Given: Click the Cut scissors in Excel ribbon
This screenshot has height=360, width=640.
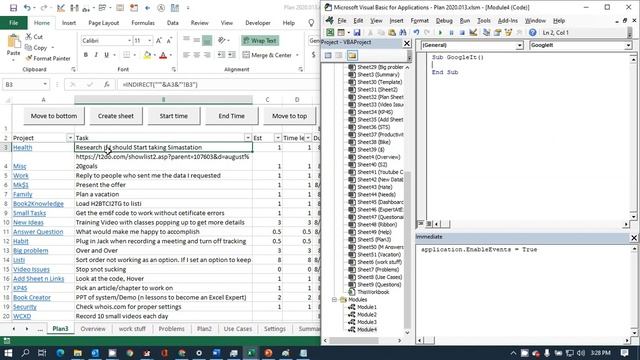Looking at the screenshot, I should tap(29, 37).
